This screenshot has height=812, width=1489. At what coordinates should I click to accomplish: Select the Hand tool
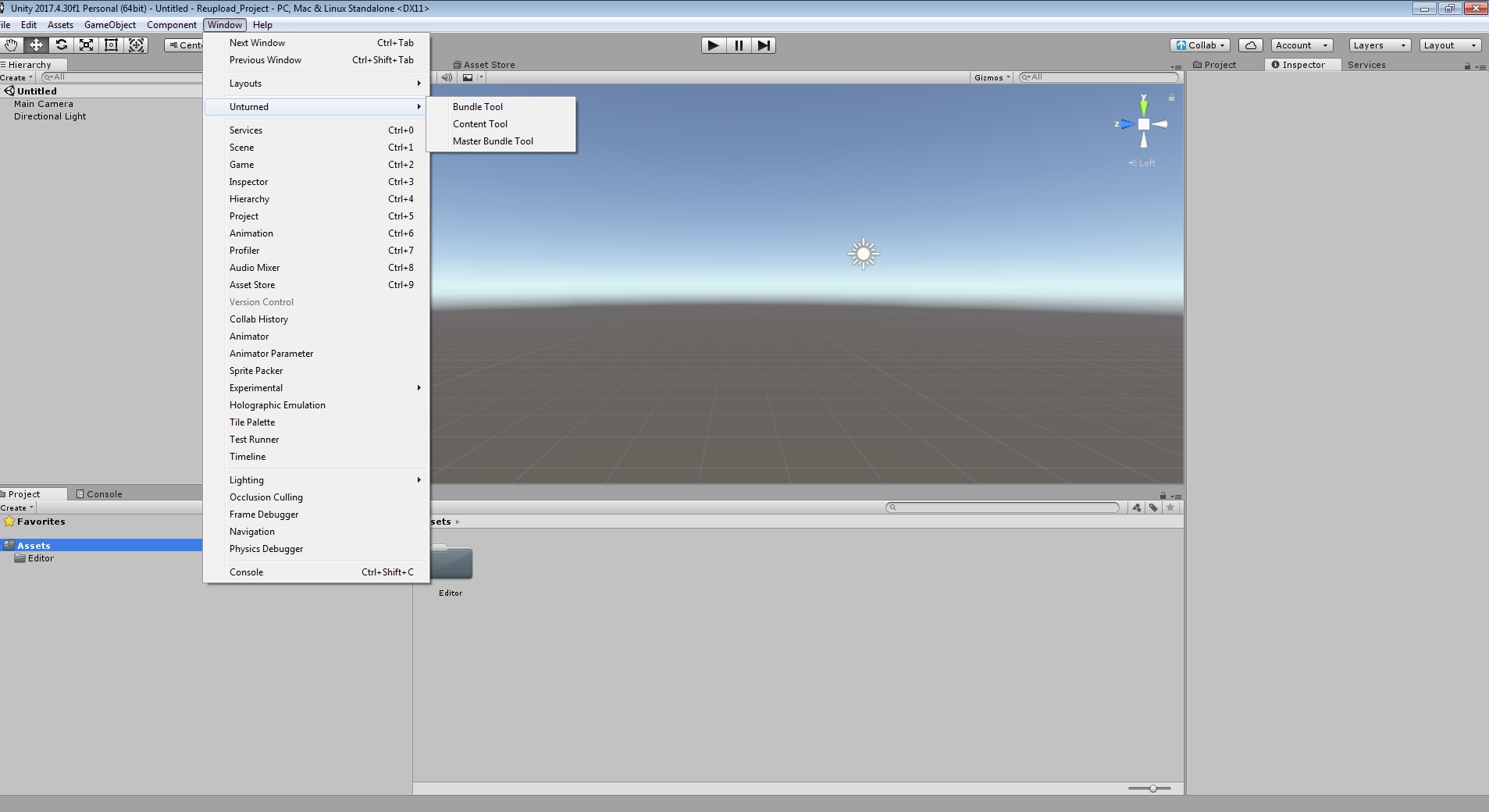[x=11, y=45]
